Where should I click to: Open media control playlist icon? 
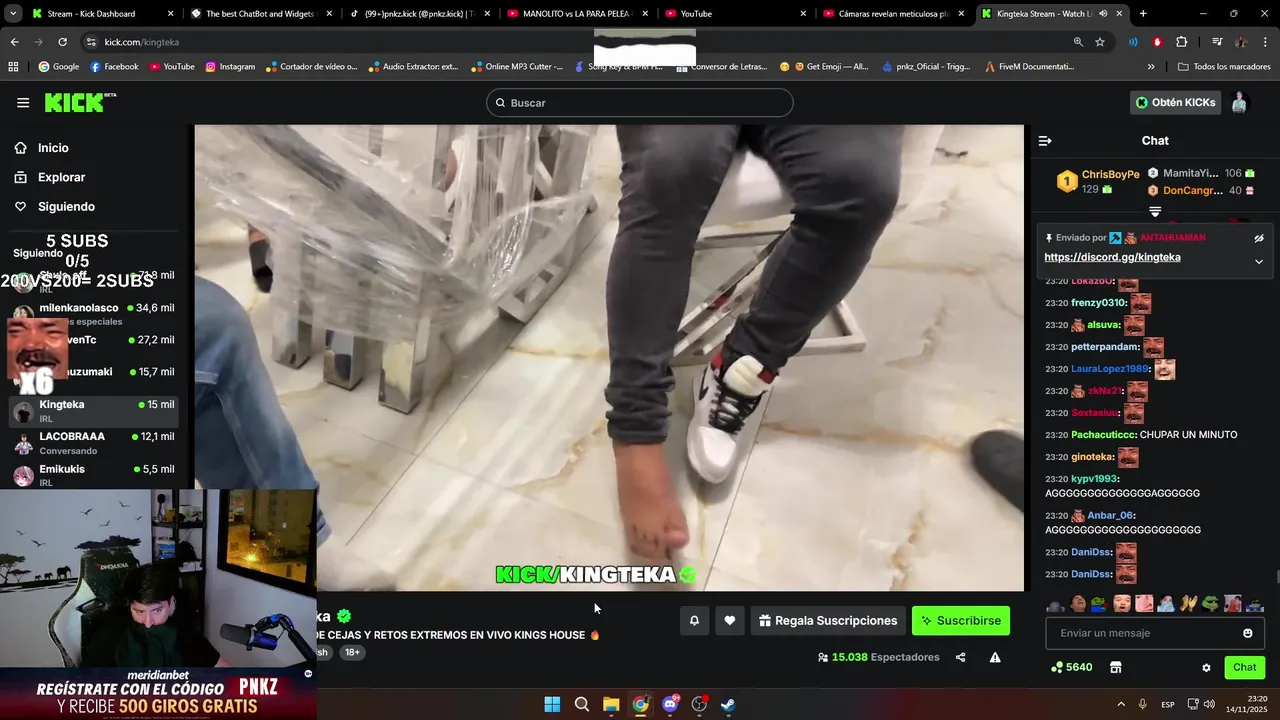[x=1217, y=42]
